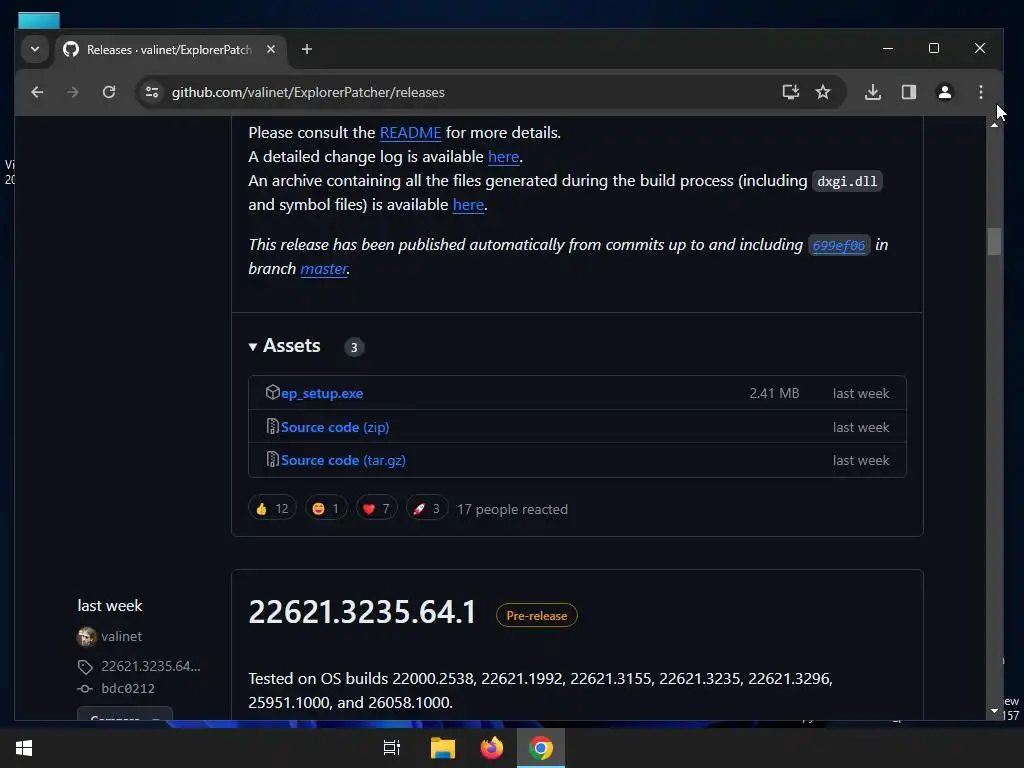
Task: Collapse the Assets section
Action: click(284, 345)
